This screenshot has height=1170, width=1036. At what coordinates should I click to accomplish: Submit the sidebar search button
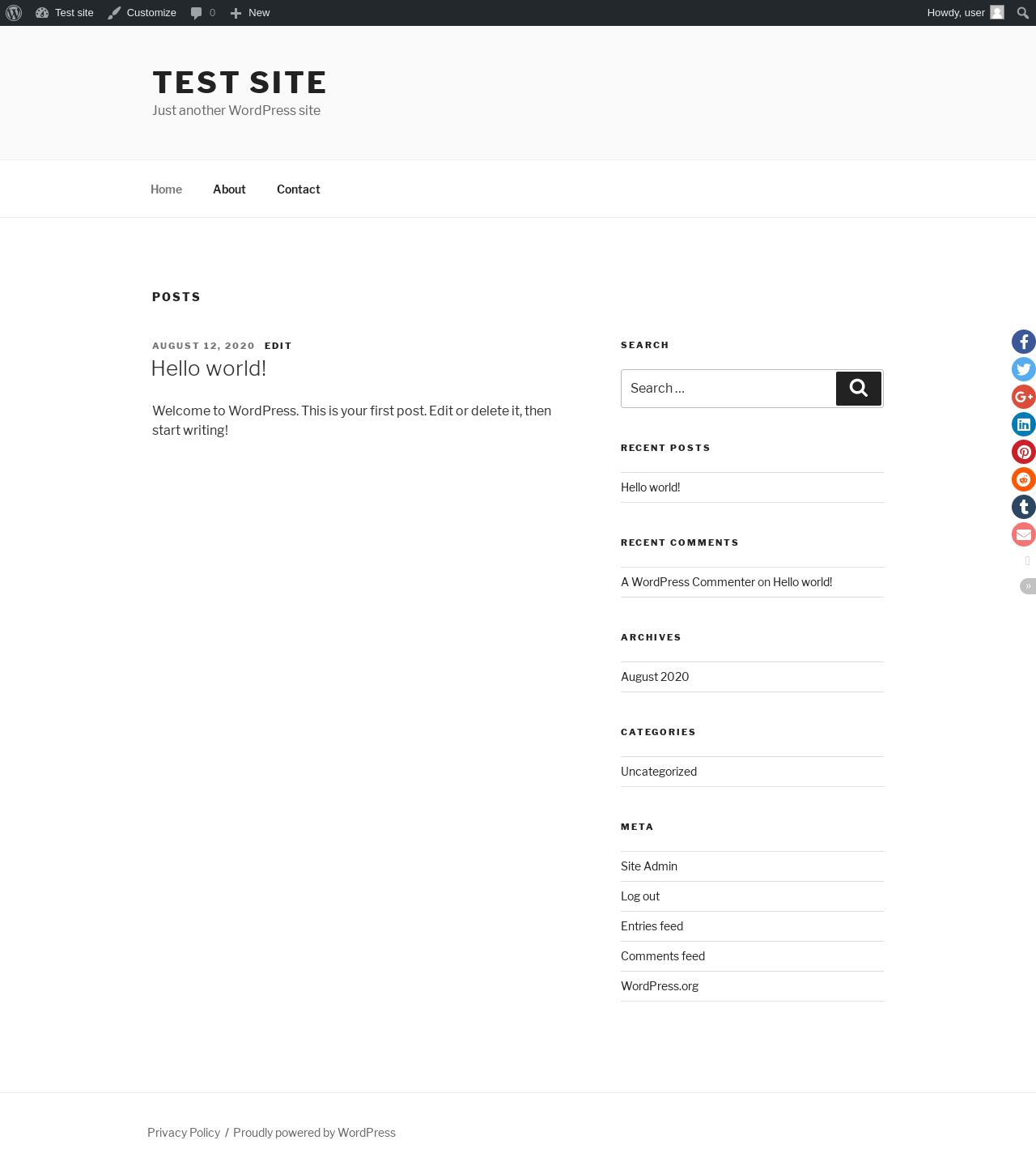[859, 389]
